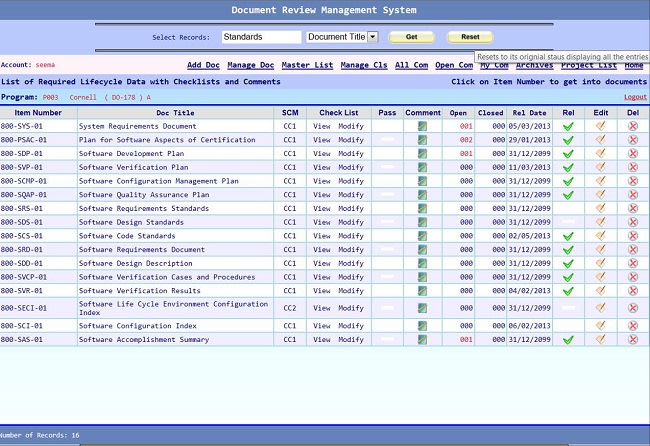Screen dimensions: 650x446
Task: Delete the 800-PSAC-01 document row
Action: coord(633,140)
